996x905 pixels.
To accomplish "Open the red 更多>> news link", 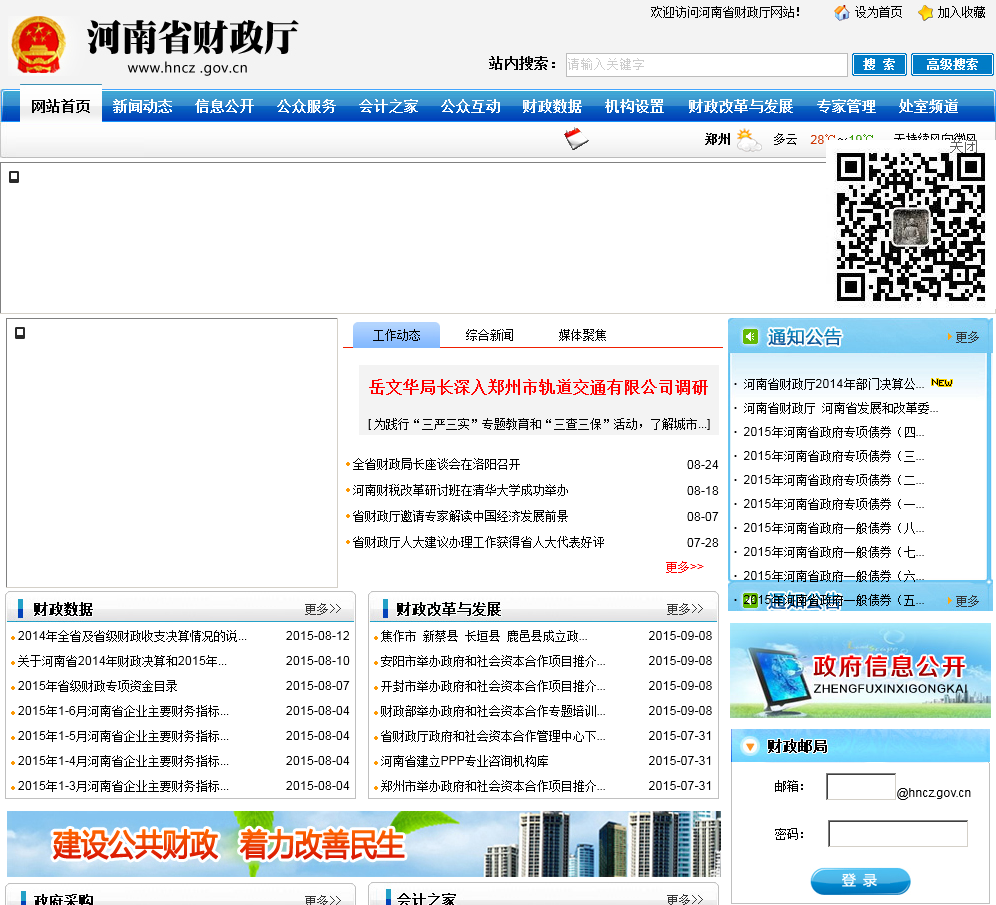I will (684, 567).
